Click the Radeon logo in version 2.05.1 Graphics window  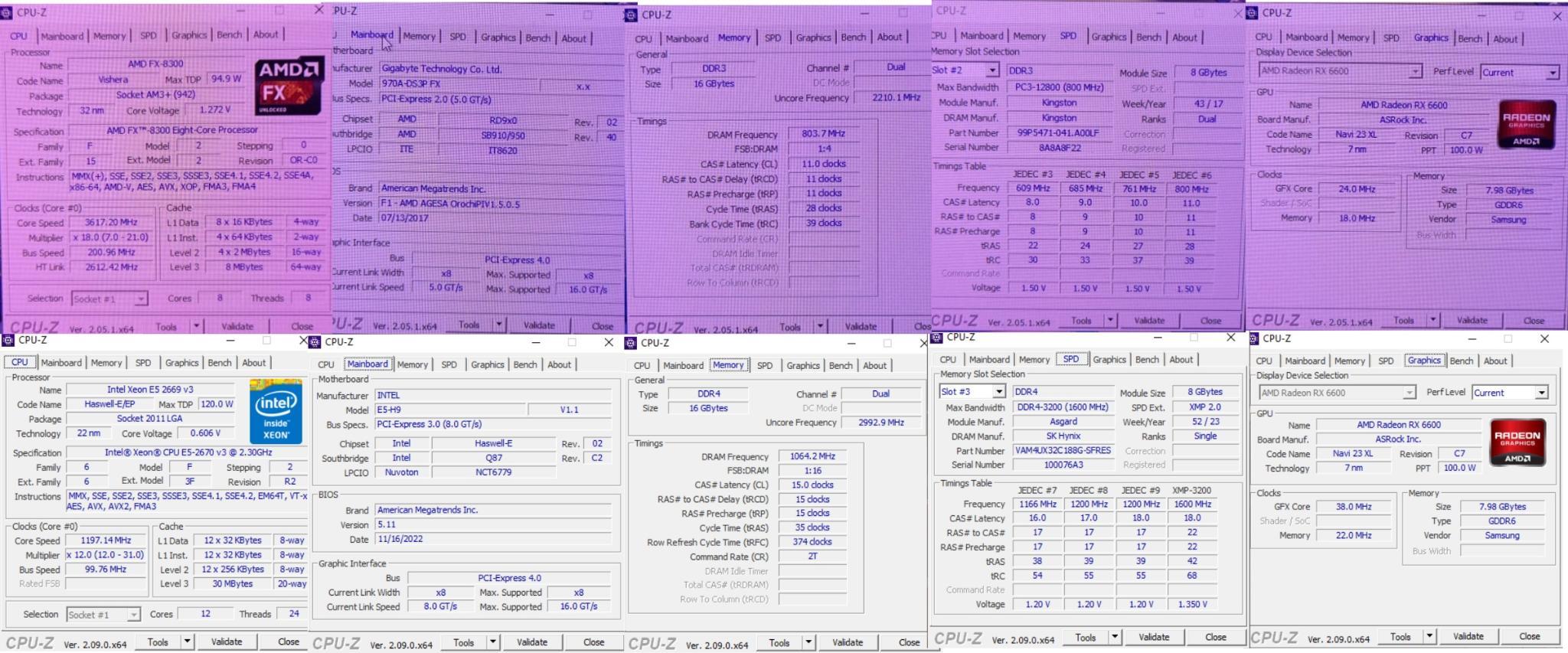coord(1526,124)
